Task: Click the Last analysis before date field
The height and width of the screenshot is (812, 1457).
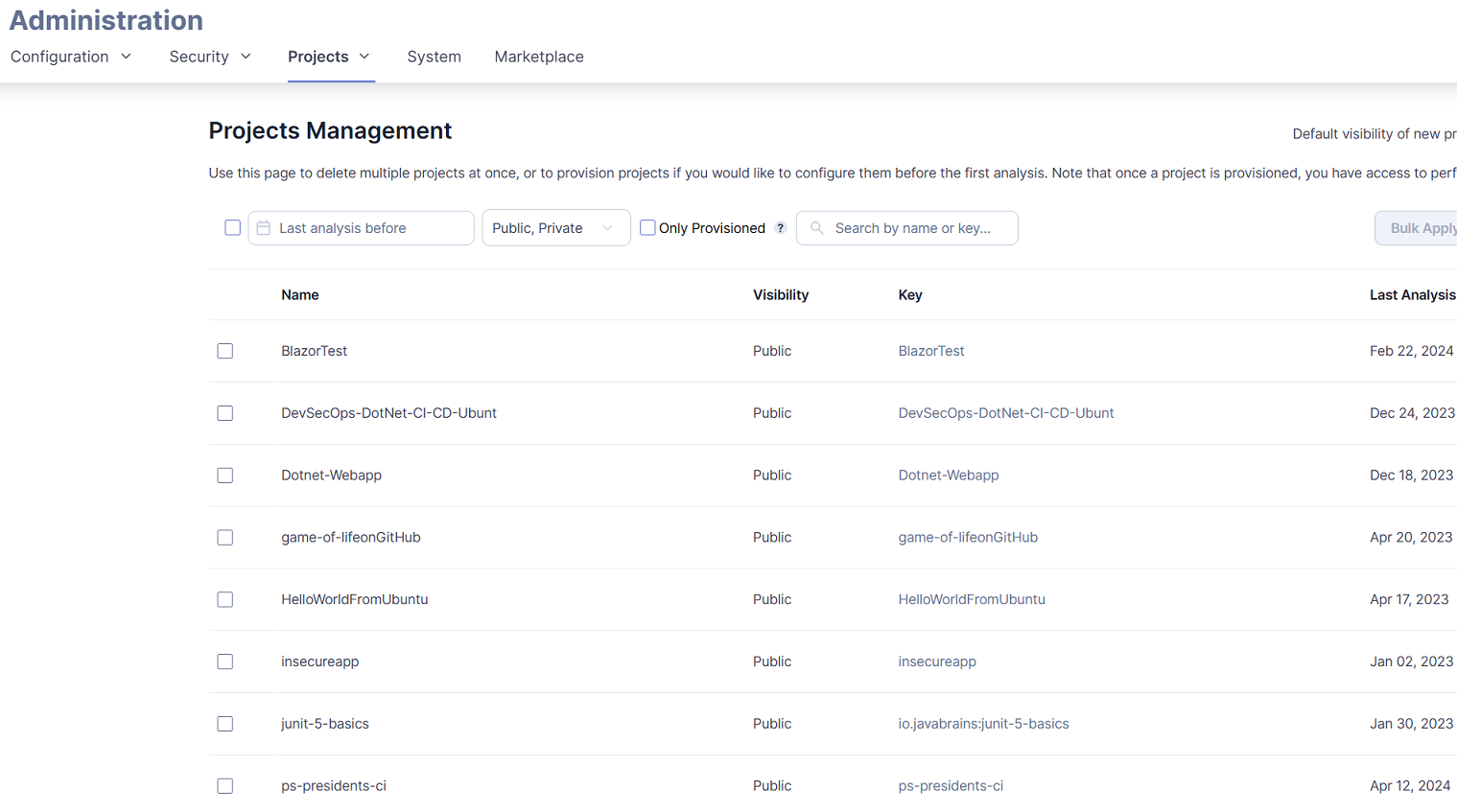Action: coord(369,228)
